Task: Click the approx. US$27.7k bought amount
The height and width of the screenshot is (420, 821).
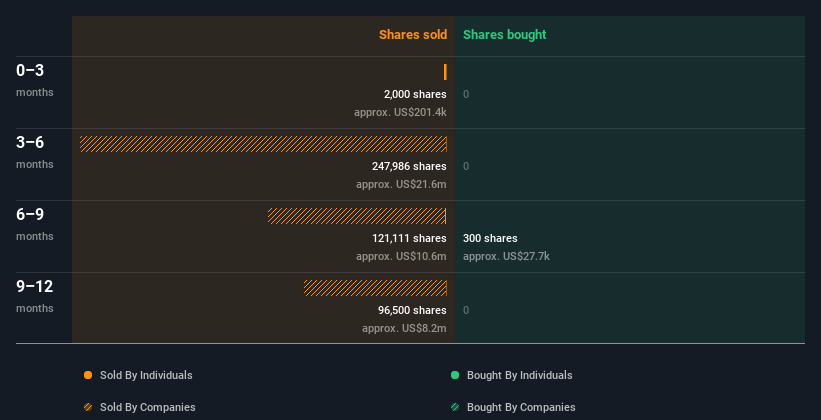Action: click(x=506, y=256)
